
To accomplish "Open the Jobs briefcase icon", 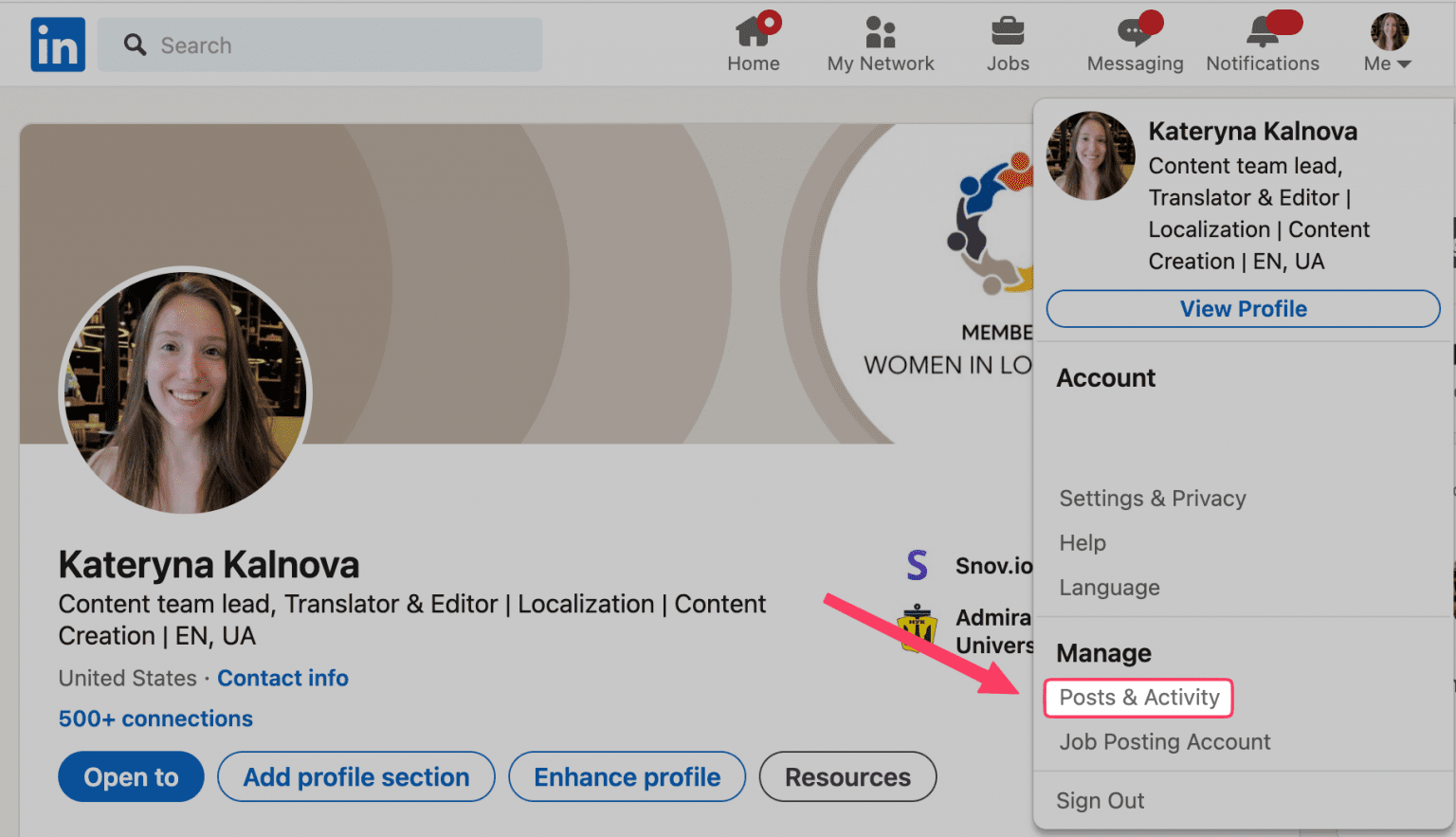I will pos(1008,31).
